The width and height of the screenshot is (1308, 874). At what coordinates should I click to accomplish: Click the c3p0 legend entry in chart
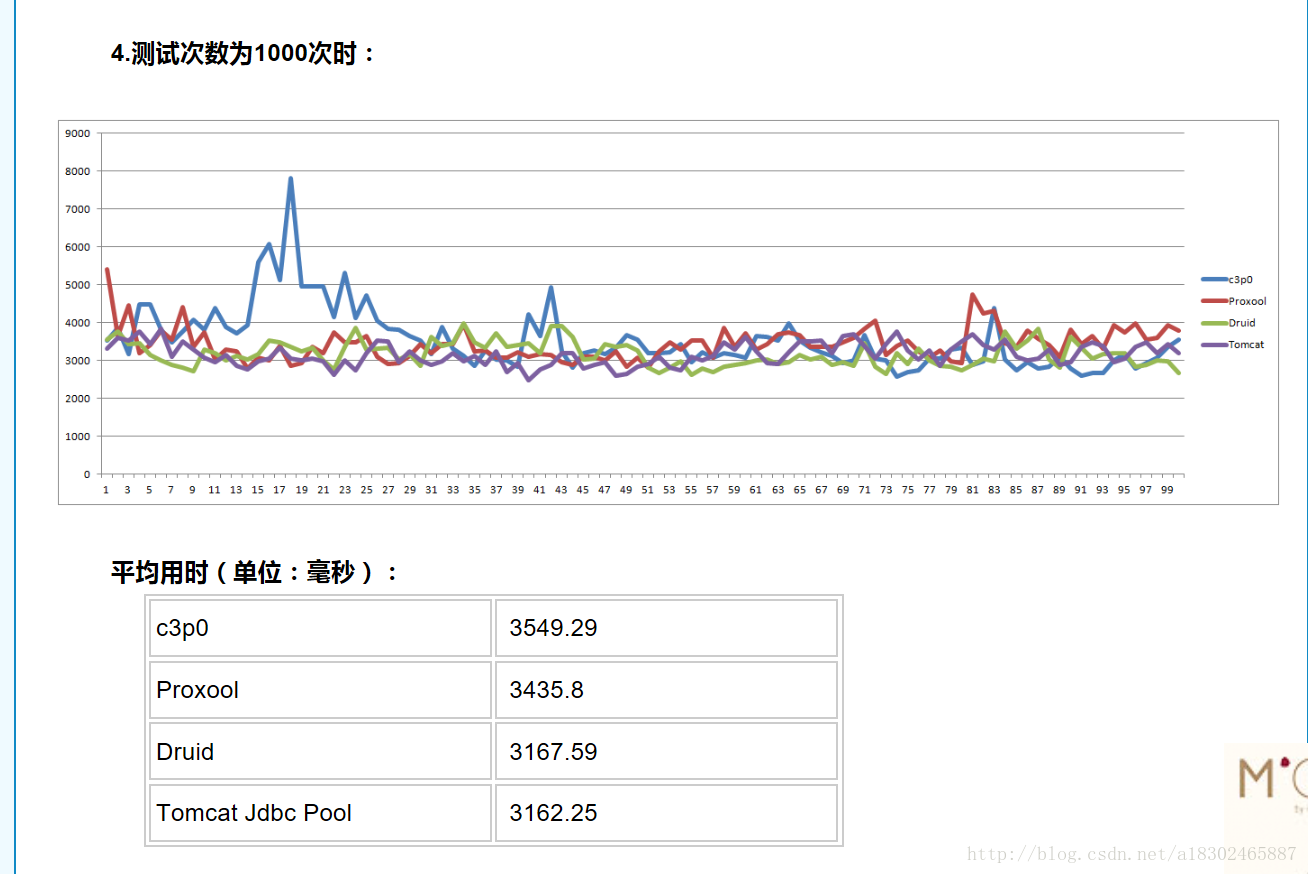pos(1227,280)
